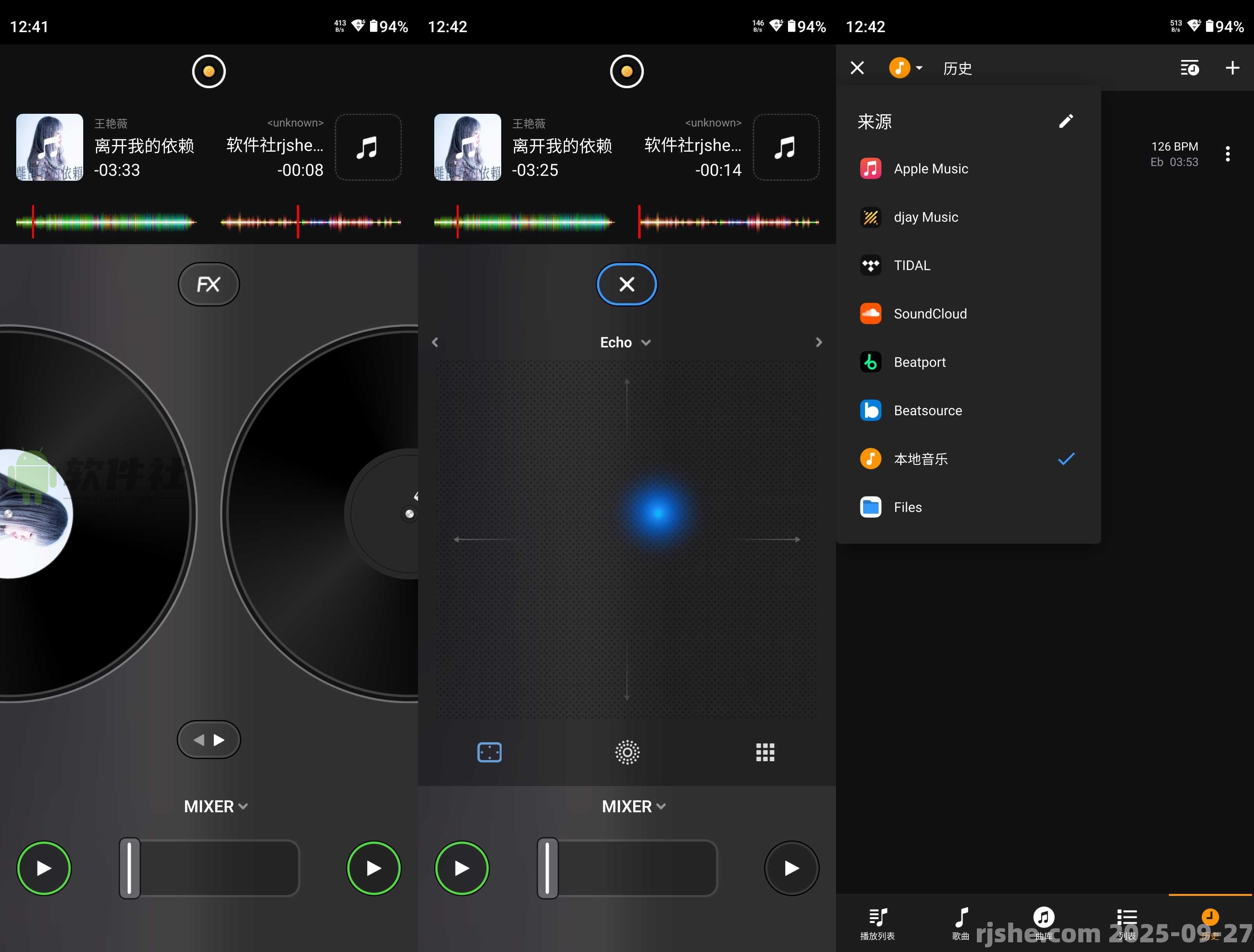Image resolution: width=1254 pixels, height=952 pixels.
Task: Toggle the recording dot at the top
Action: 209,71
